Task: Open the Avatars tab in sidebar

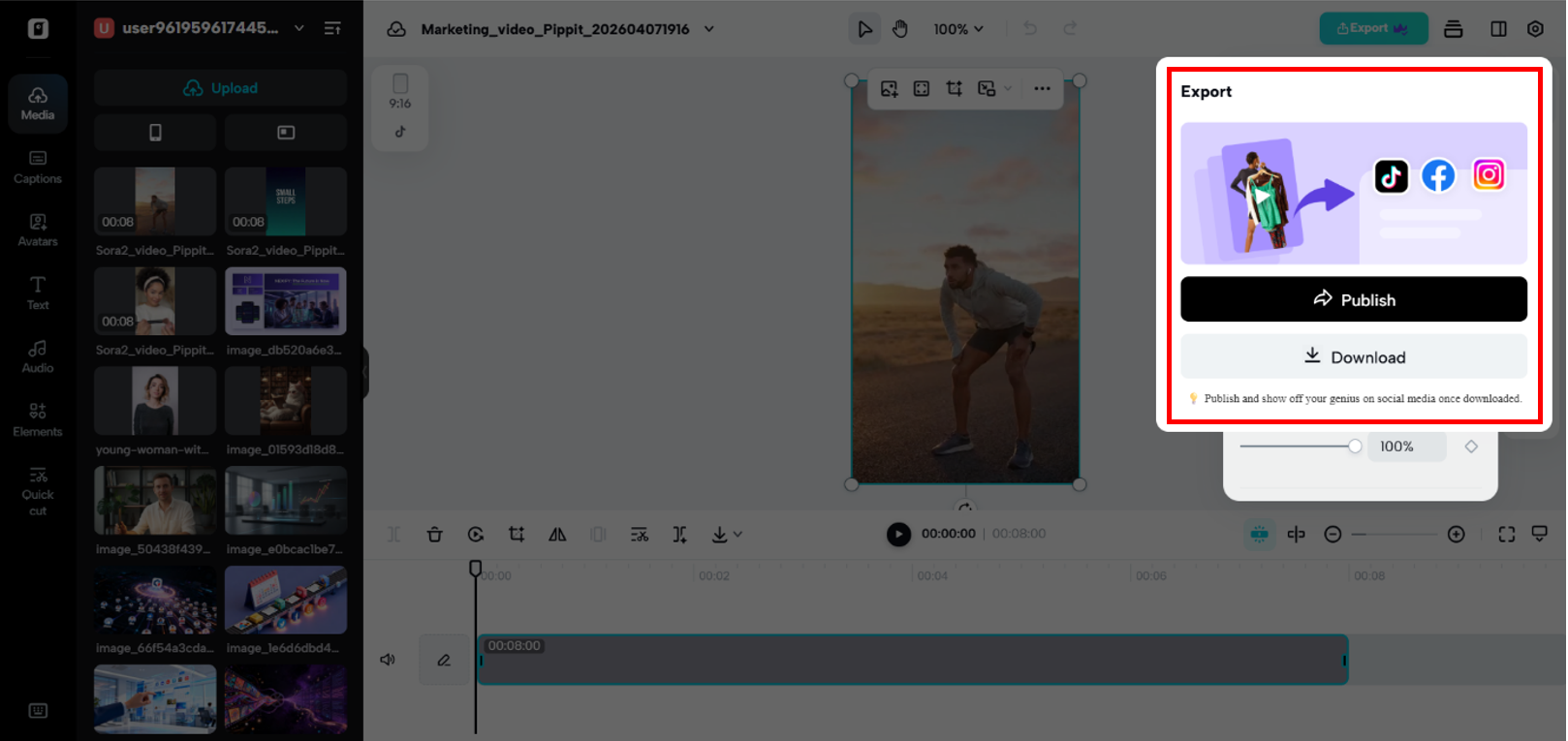Action: pyautogui.click(x=38, y=231)
